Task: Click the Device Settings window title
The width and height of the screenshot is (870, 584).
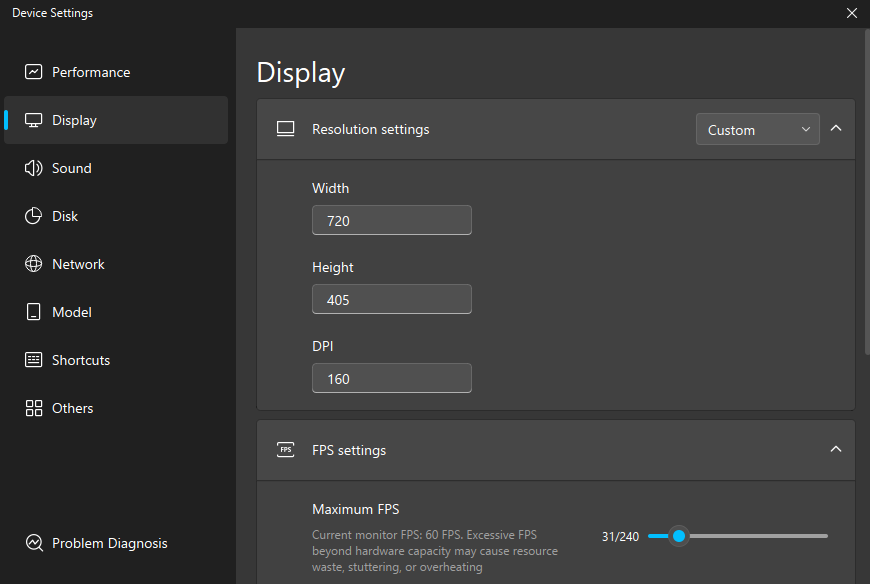Action: point(52,13)
